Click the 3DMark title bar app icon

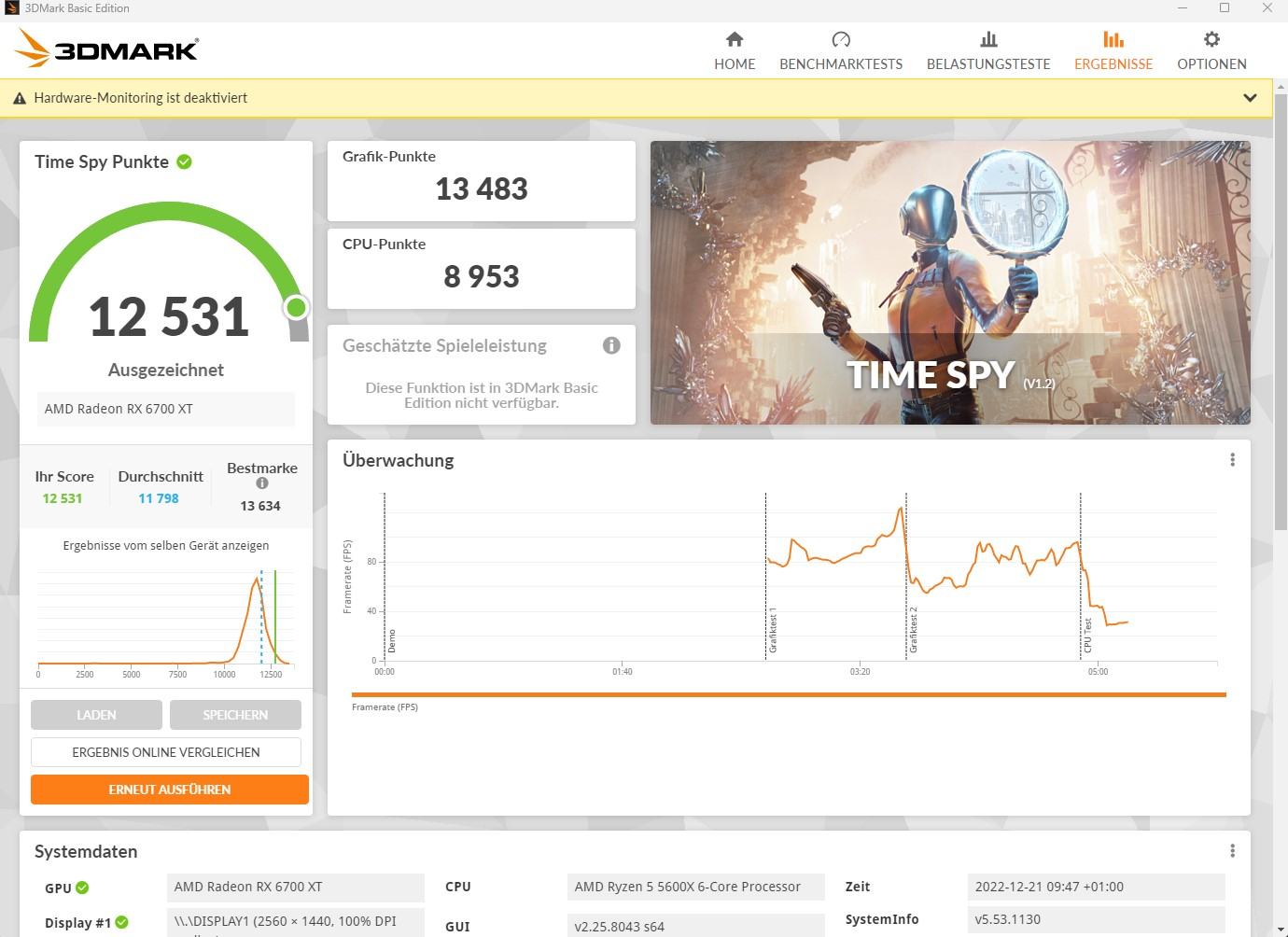11,8
